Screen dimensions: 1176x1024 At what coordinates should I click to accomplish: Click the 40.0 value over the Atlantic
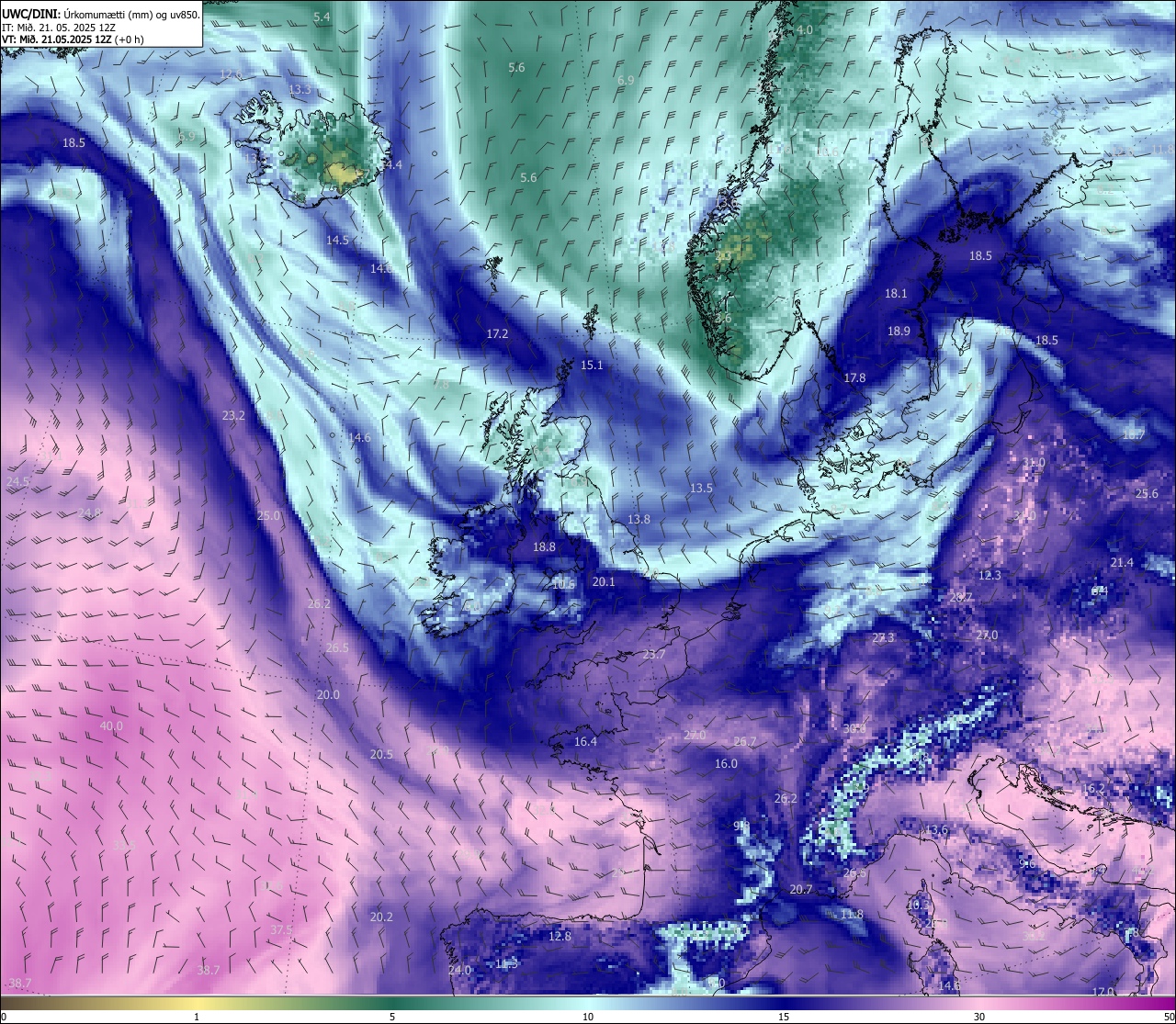coord(111,726)
